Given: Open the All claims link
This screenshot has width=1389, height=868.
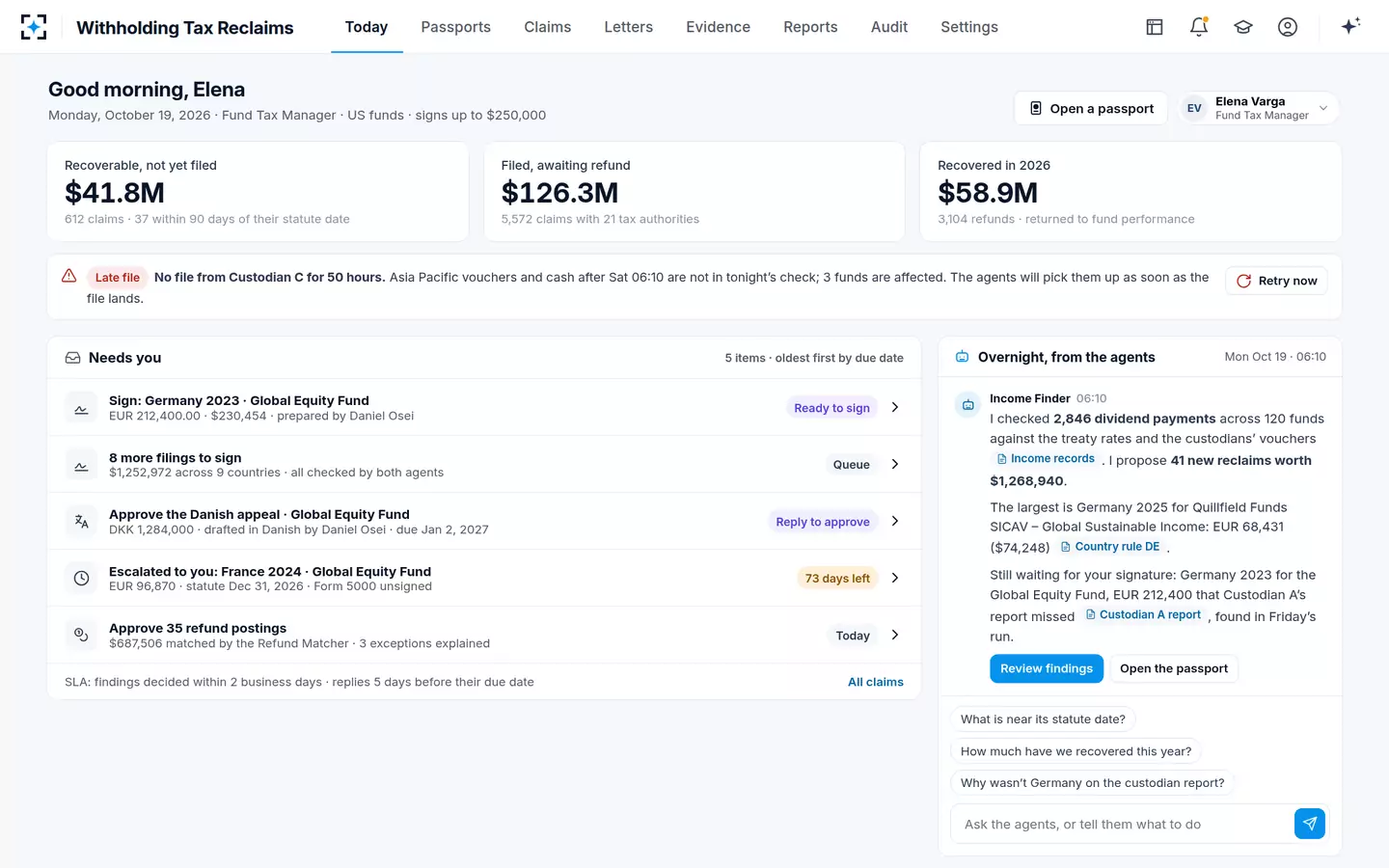Looking at the screenshot, I should [x=876, y=682].
